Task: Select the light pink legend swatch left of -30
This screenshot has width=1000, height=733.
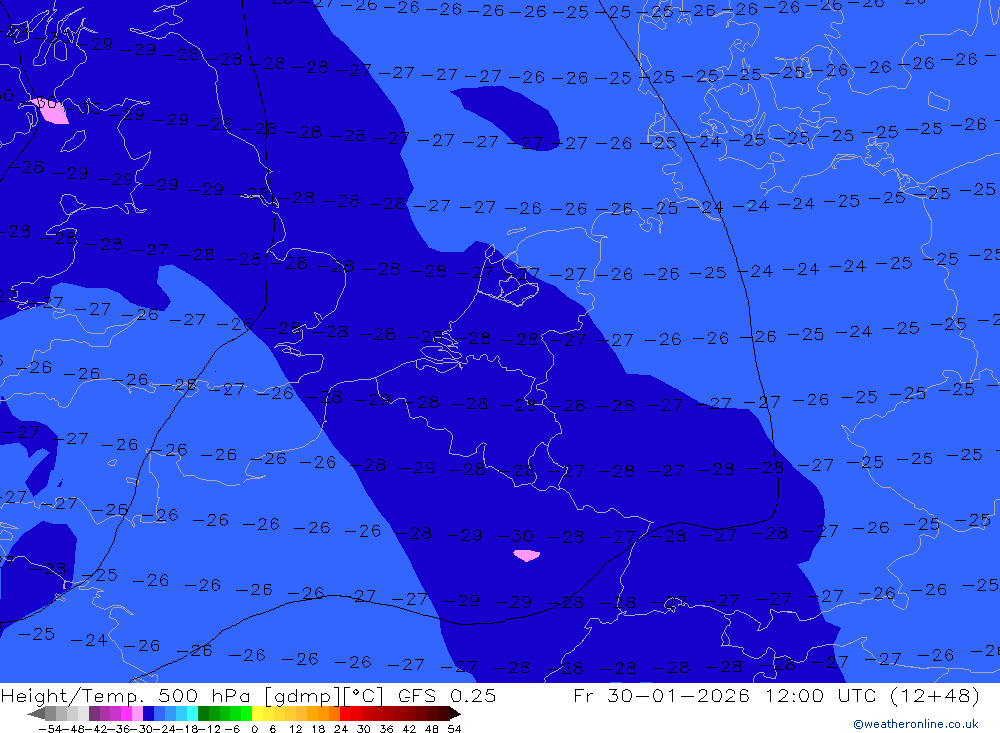Action: tap(137, 714)
